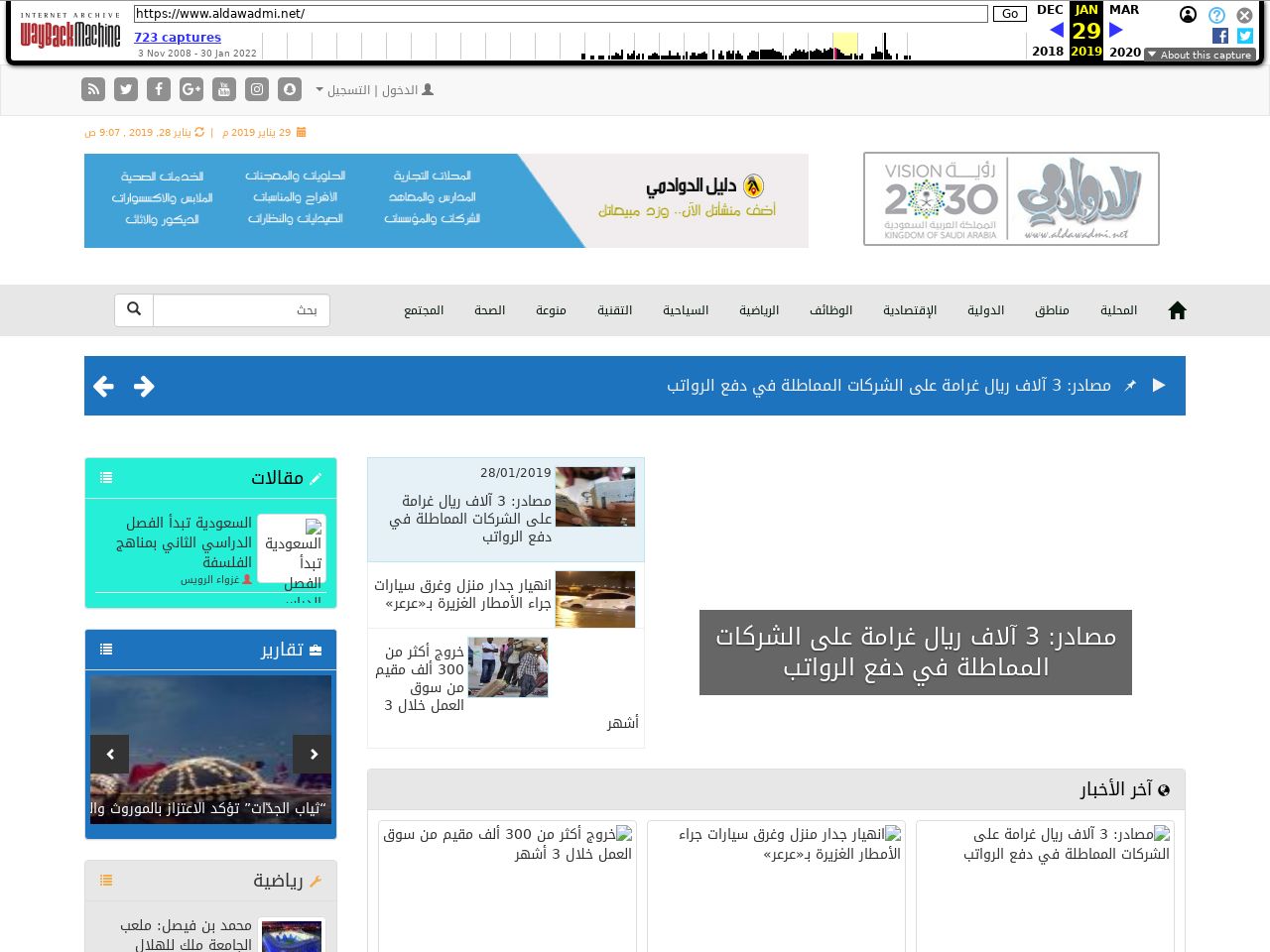
Task: Expand the login/registration dropdown
Action: coord(374,90)
